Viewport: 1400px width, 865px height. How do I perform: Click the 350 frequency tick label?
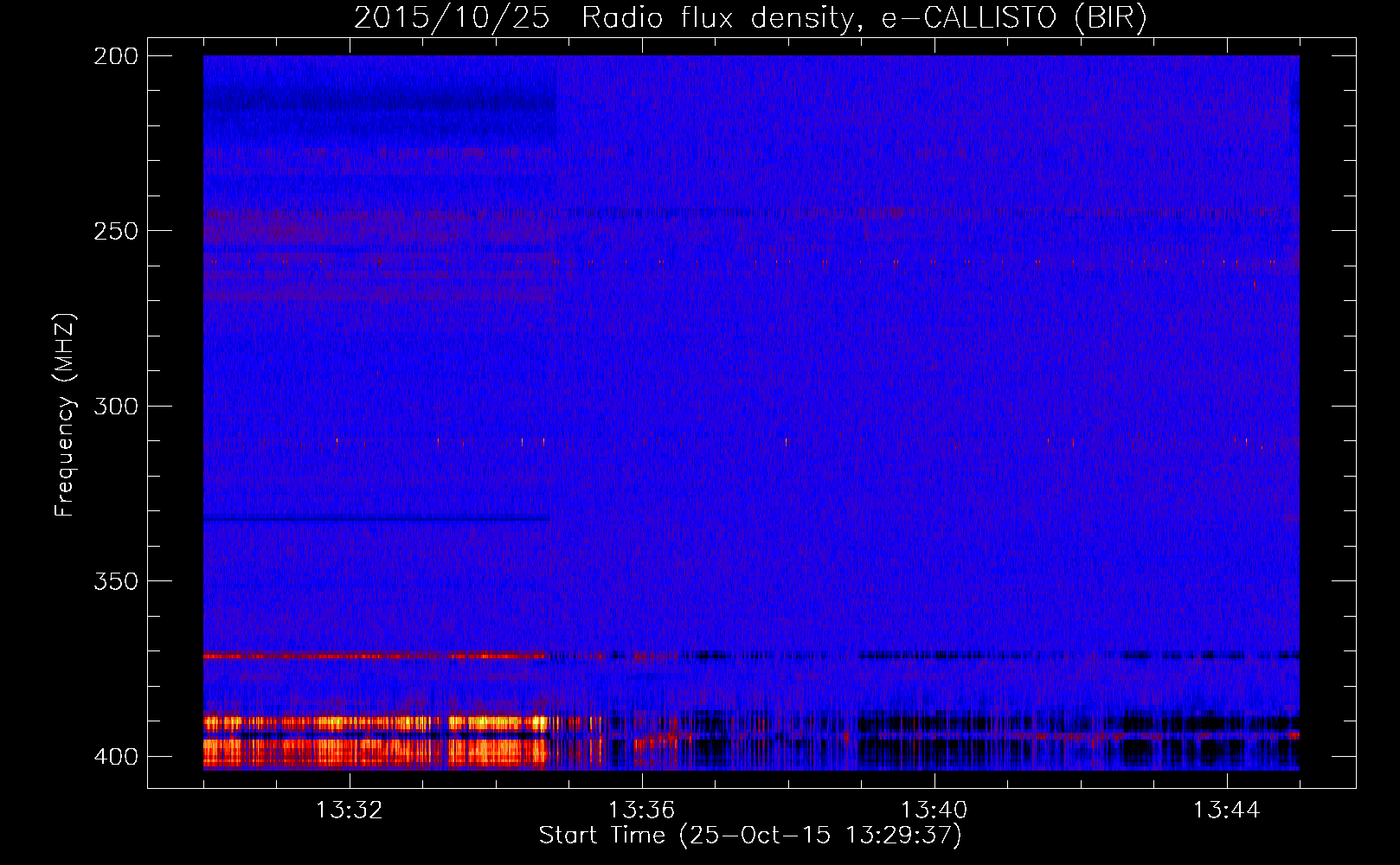click(x=115, y=580)
